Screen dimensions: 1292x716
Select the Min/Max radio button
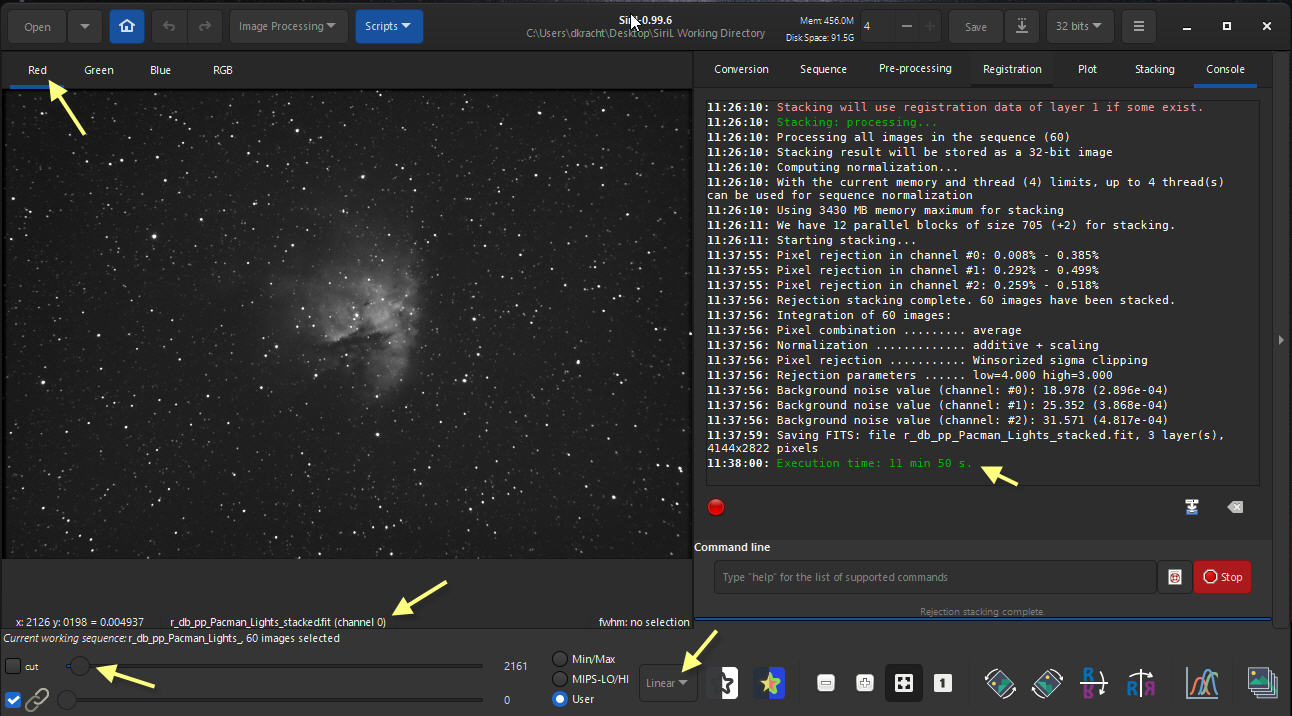click(560, 659)
